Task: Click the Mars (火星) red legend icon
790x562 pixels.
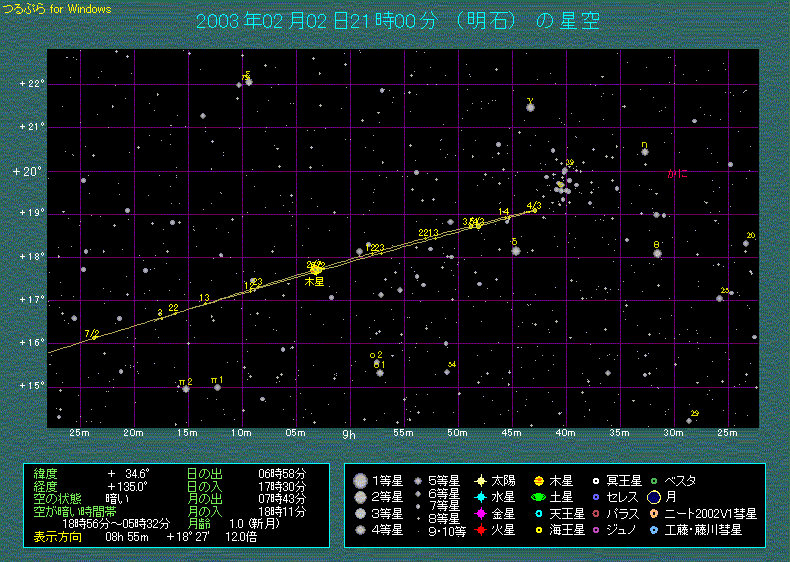Action: (x=482, y=529)
